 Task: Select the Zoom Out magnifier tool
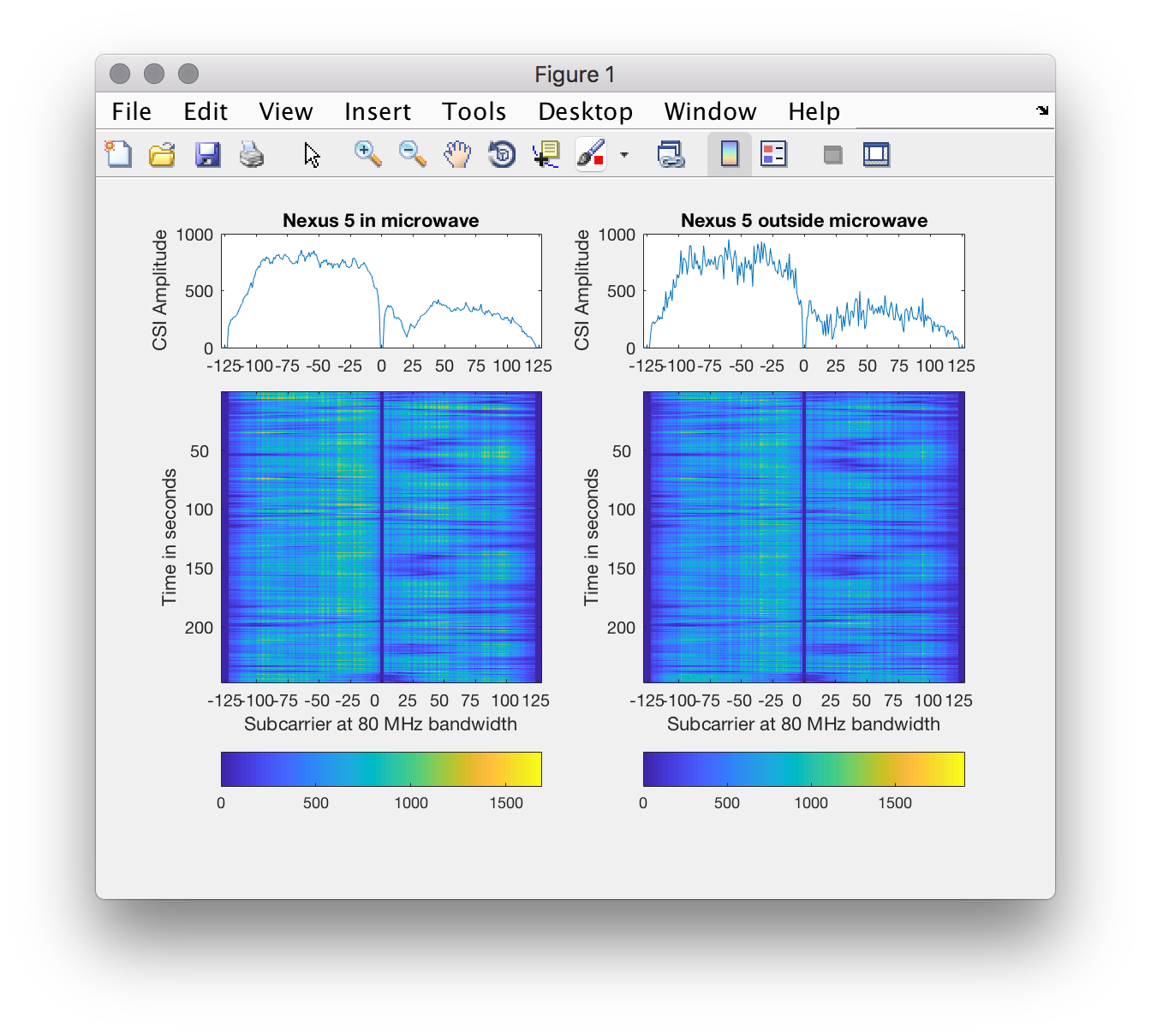point(412,154)
